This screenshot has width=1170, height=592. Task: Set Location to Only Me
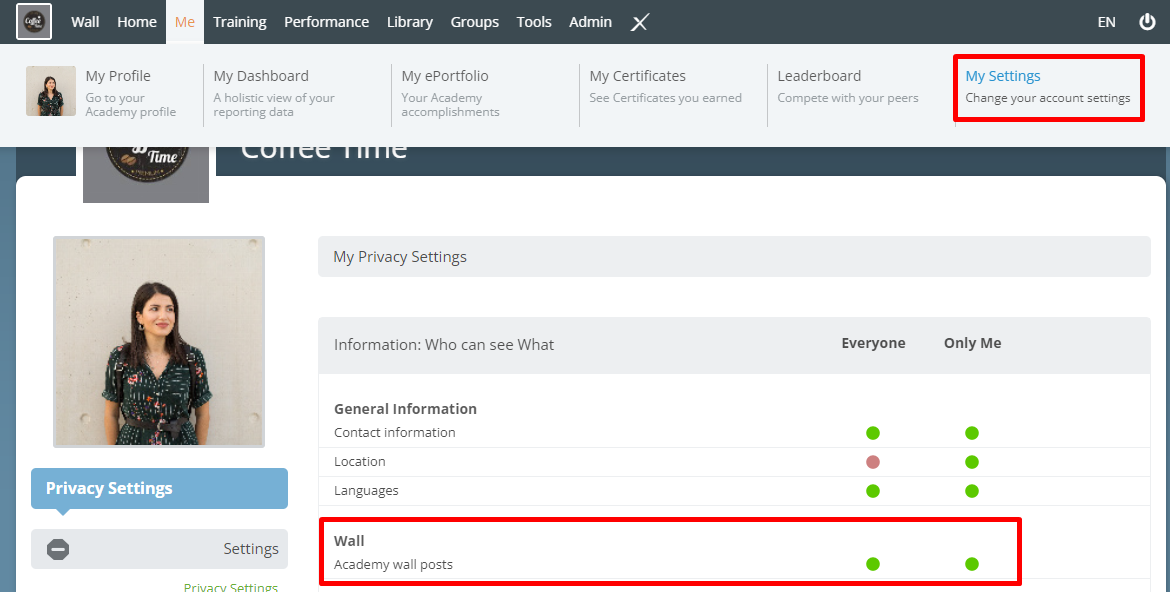(x=972, y=462)
